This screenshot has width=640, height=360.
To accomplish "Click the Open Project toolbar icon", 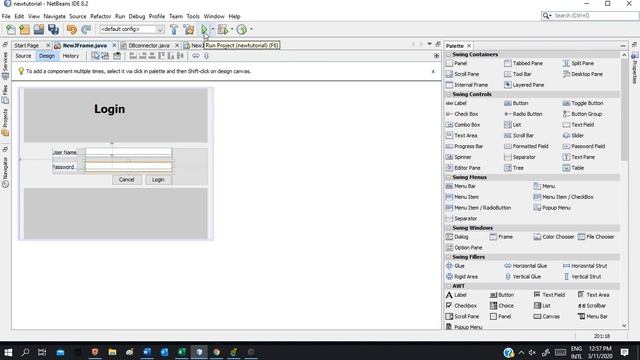I will pos(39,29).
